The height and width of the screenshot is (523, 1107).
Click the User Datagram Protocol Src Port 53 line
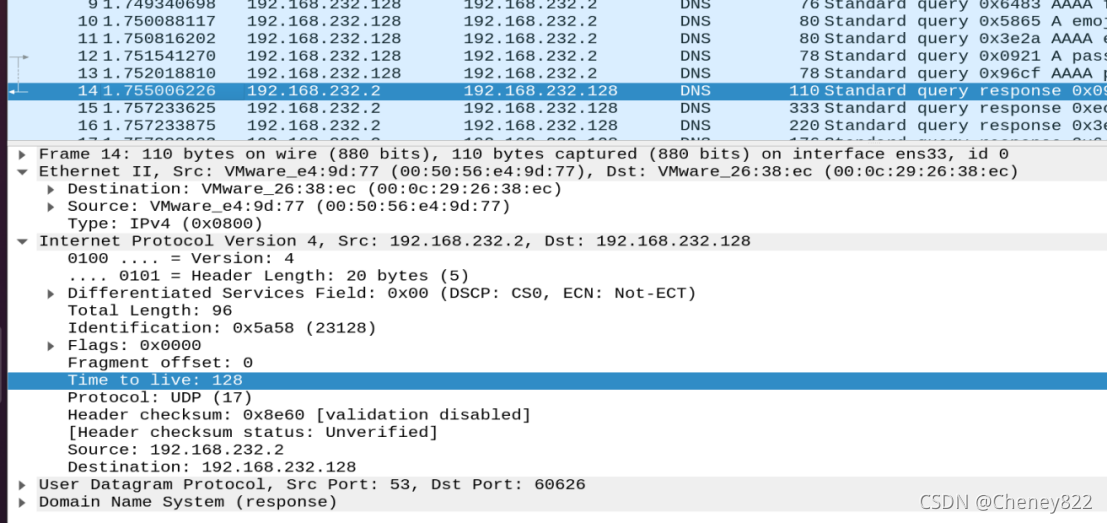click(x=312, y=485)
